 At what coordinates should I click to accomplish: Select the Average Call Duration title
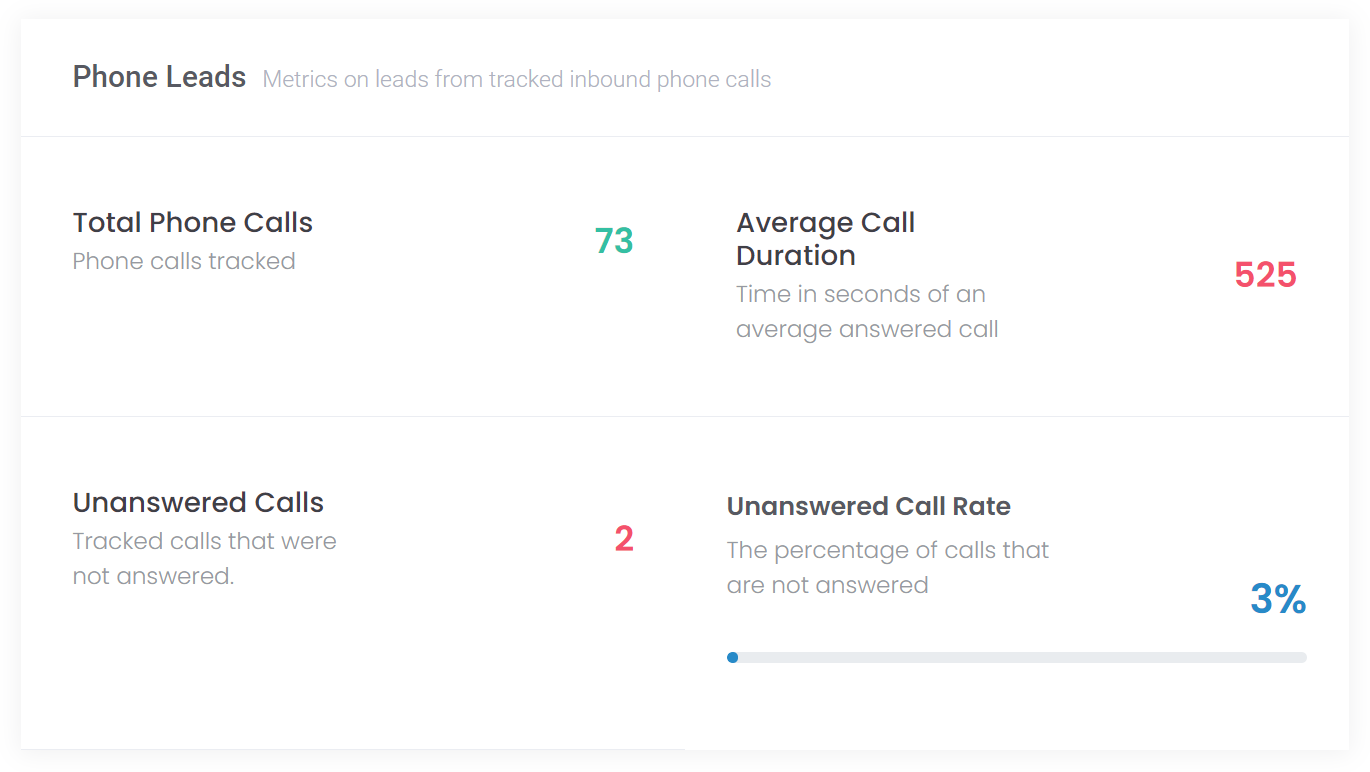click(x=826, y=239)
